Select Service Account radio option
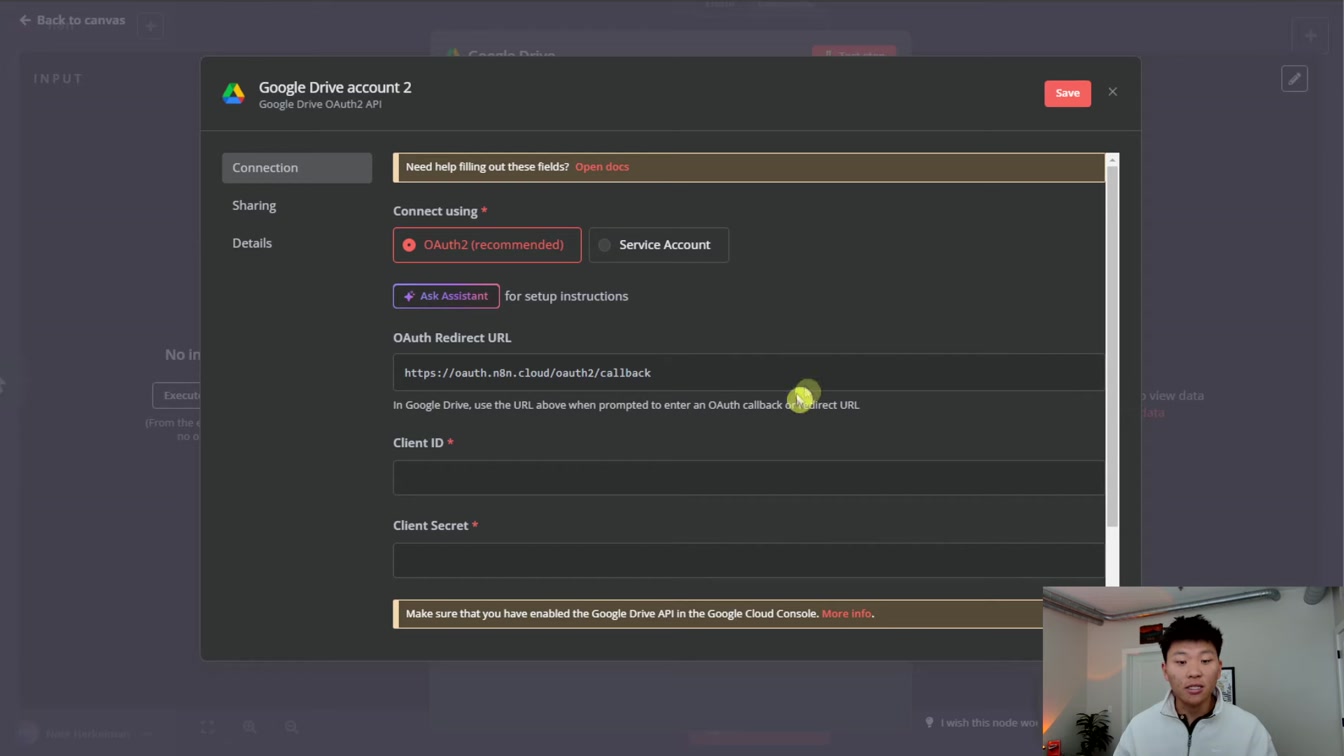The width and height of the screenshot is (1344, 756). 659,245
